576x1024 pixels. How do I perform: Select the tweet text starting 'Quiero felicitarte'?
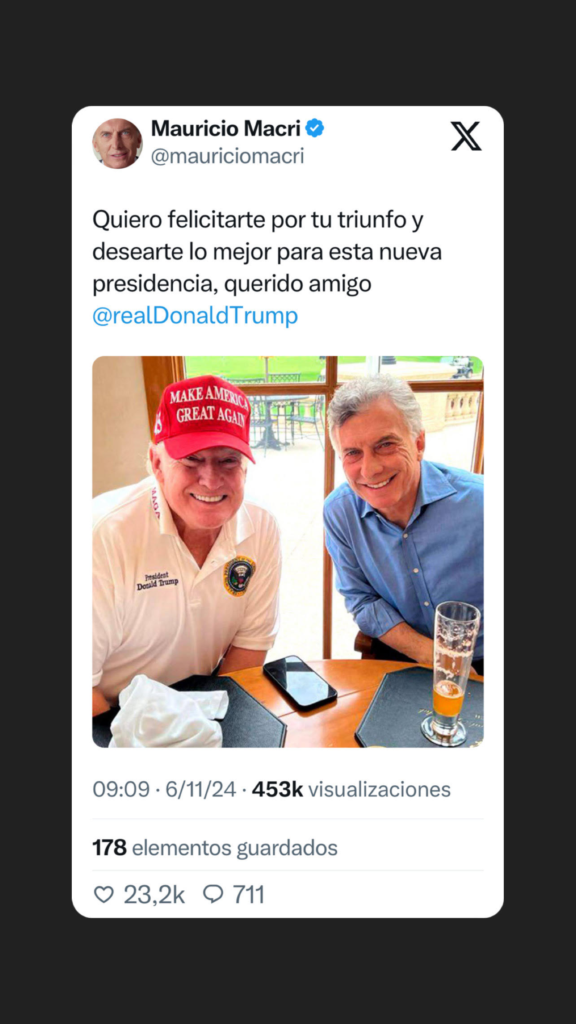pos(267,269)
